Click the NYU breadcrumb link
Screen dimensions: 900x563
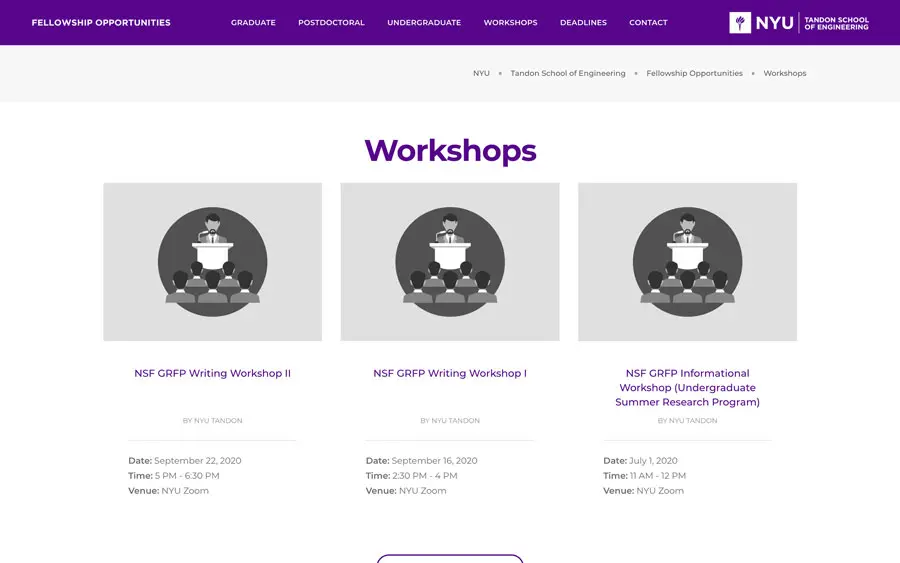pyautogui.click(x=481, y=73)
